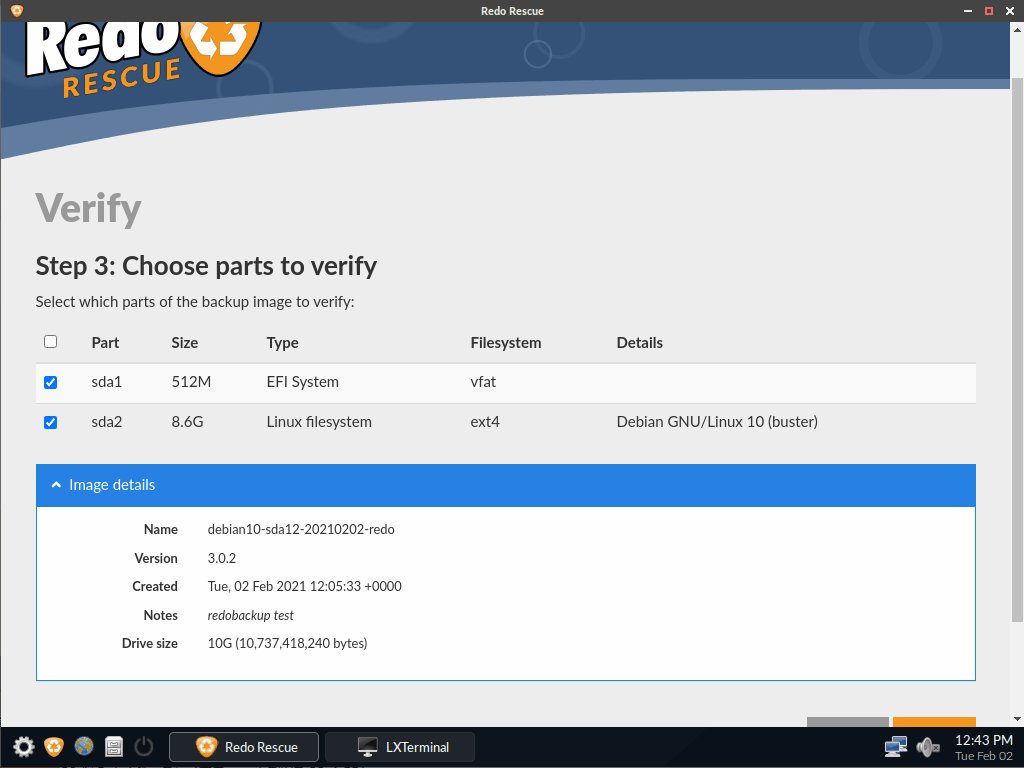Click the image name 'debian10-sda12-20210202-redo'
1024x768 pixels.
point(301,530)
